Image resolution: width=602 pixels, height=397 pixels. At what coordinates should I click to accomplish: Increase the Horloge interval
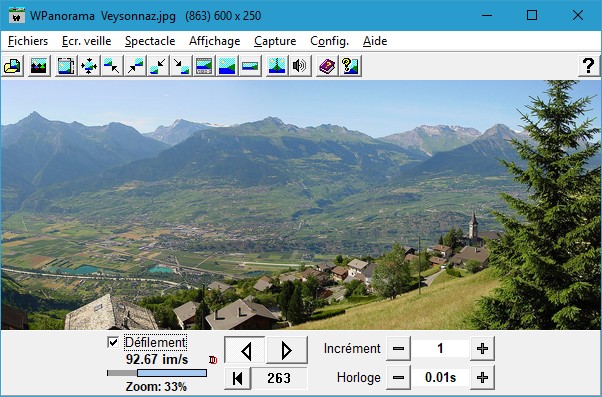tap(482, 377)
